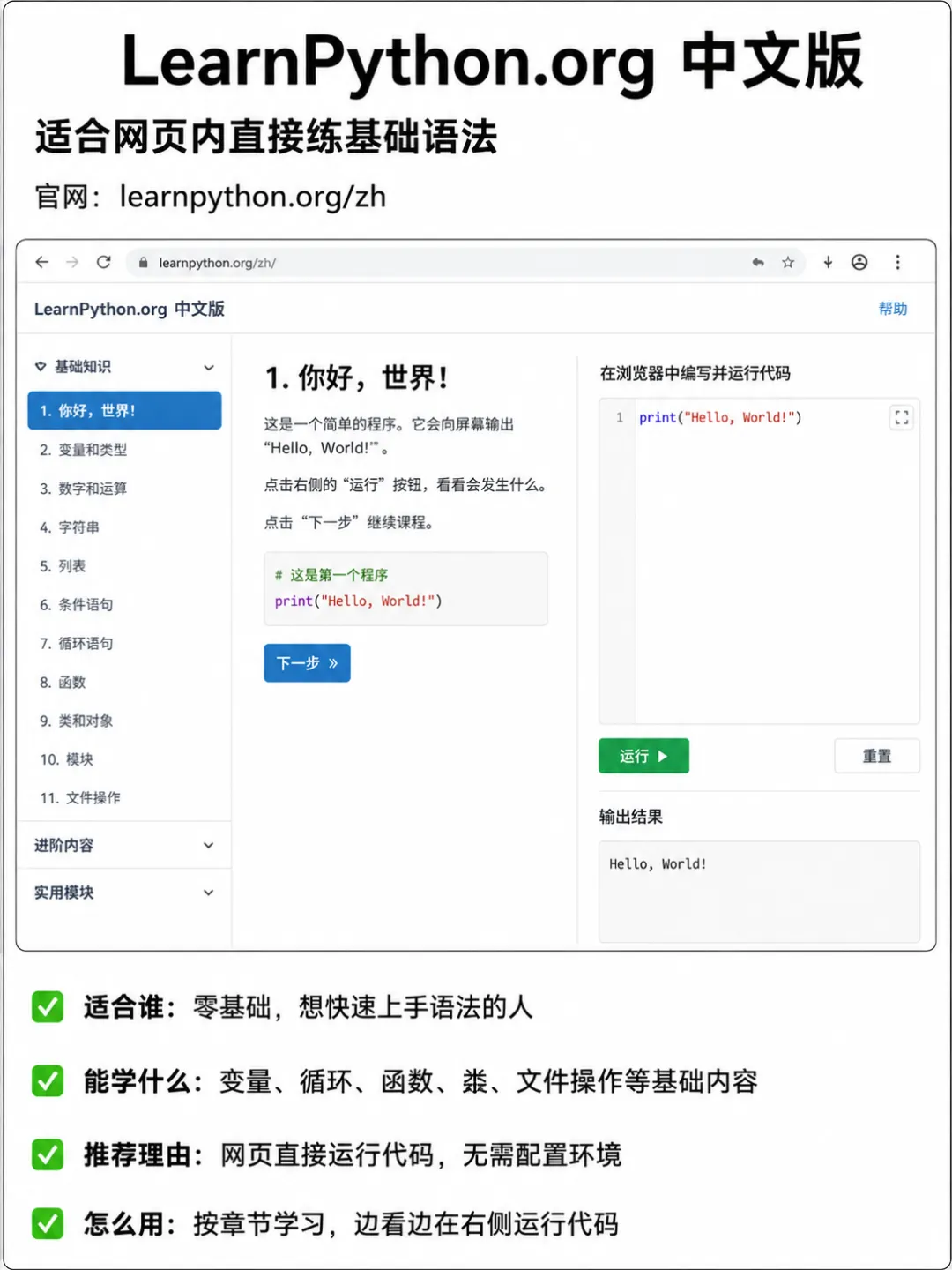Bookmark the page with the star icon
952x1270 pixels.
click(x=788, y=262)
